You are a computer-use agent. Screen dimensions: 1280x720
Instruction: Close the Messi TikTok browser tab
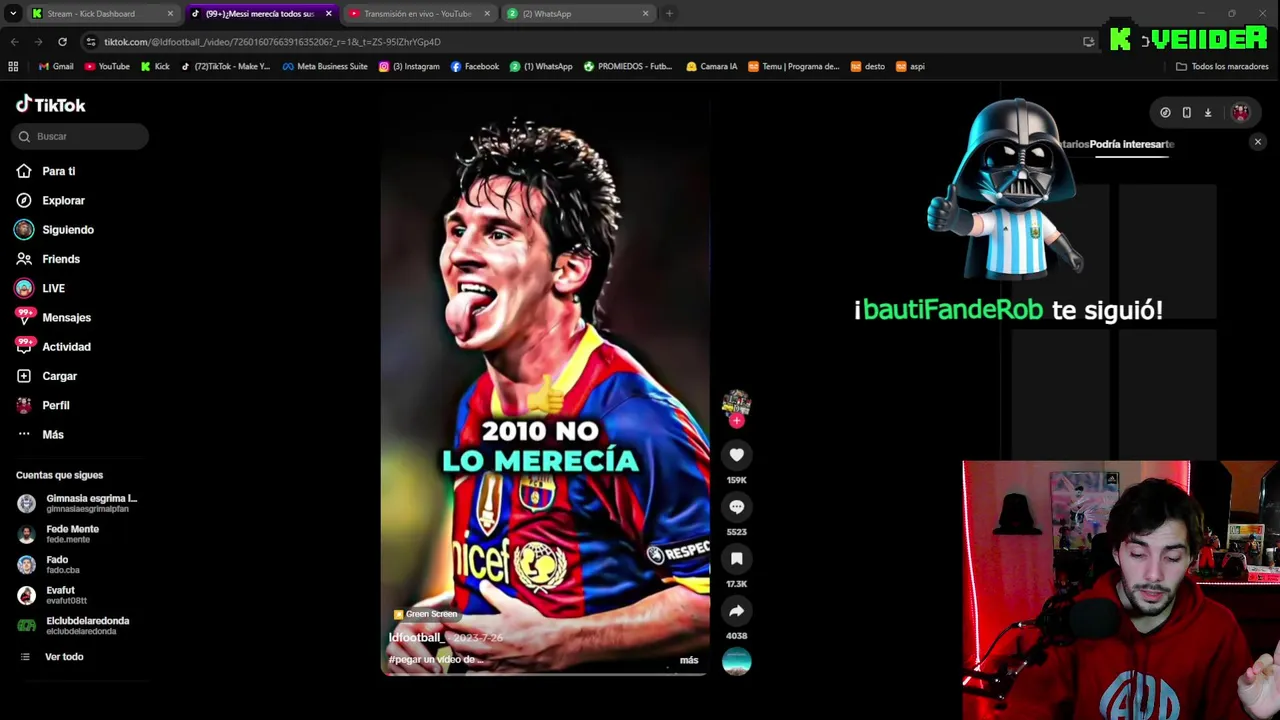point(328,14)
